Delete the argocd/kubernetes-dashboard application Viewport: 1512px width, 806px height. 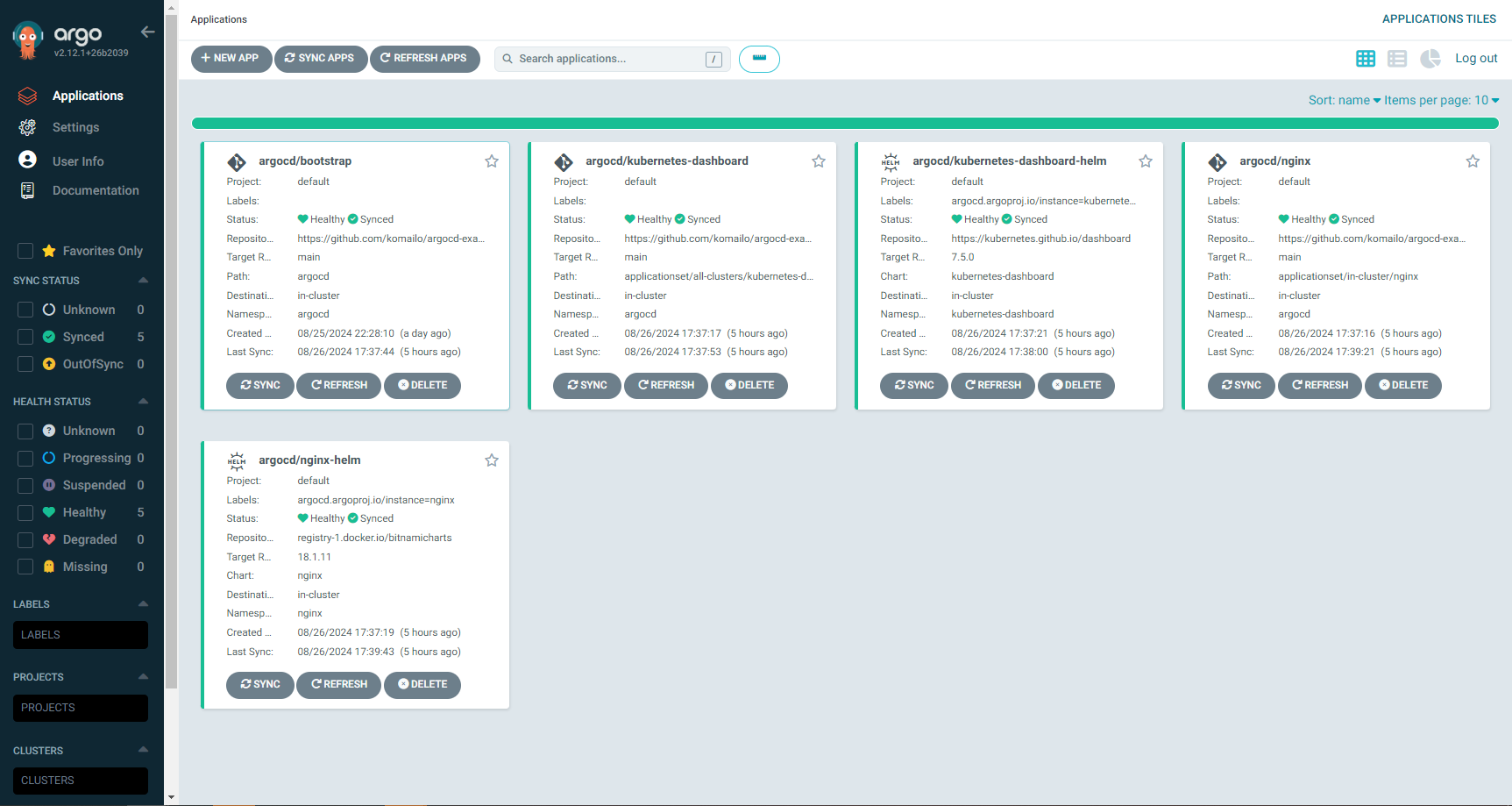coord(749,385)
